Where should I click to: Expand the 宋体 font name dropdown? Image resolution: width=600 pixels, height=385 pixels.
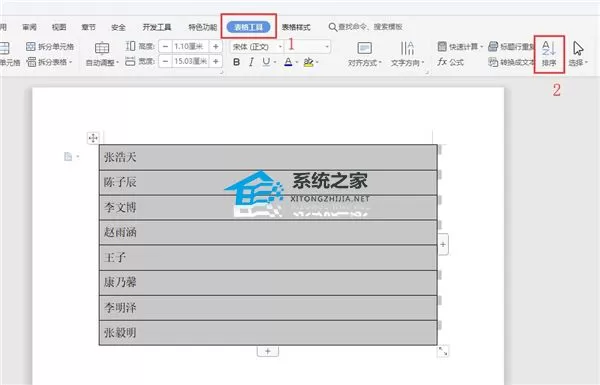click(280, 47)
